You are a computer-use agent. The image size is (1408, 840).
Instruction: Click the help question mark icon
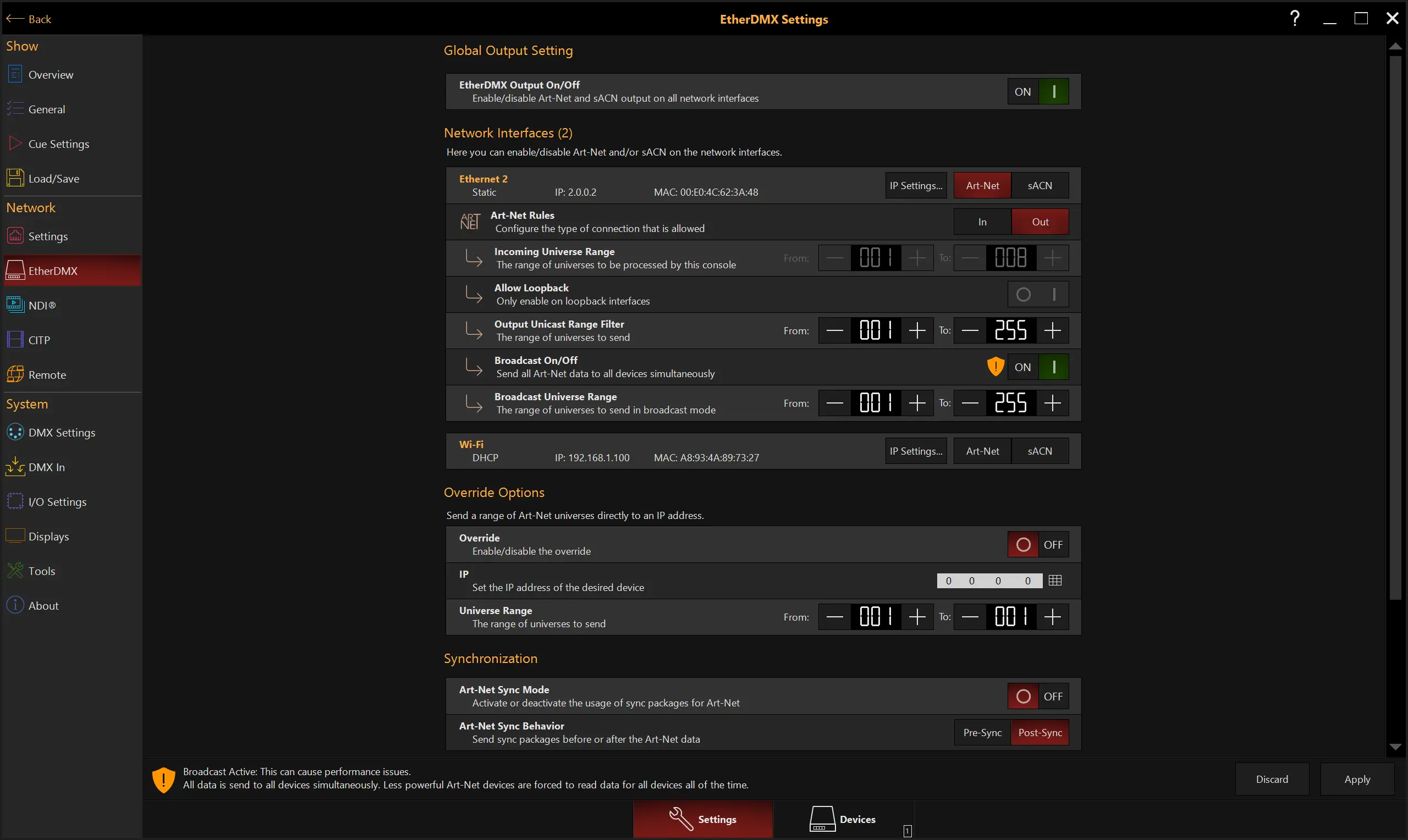(1295, 19)
